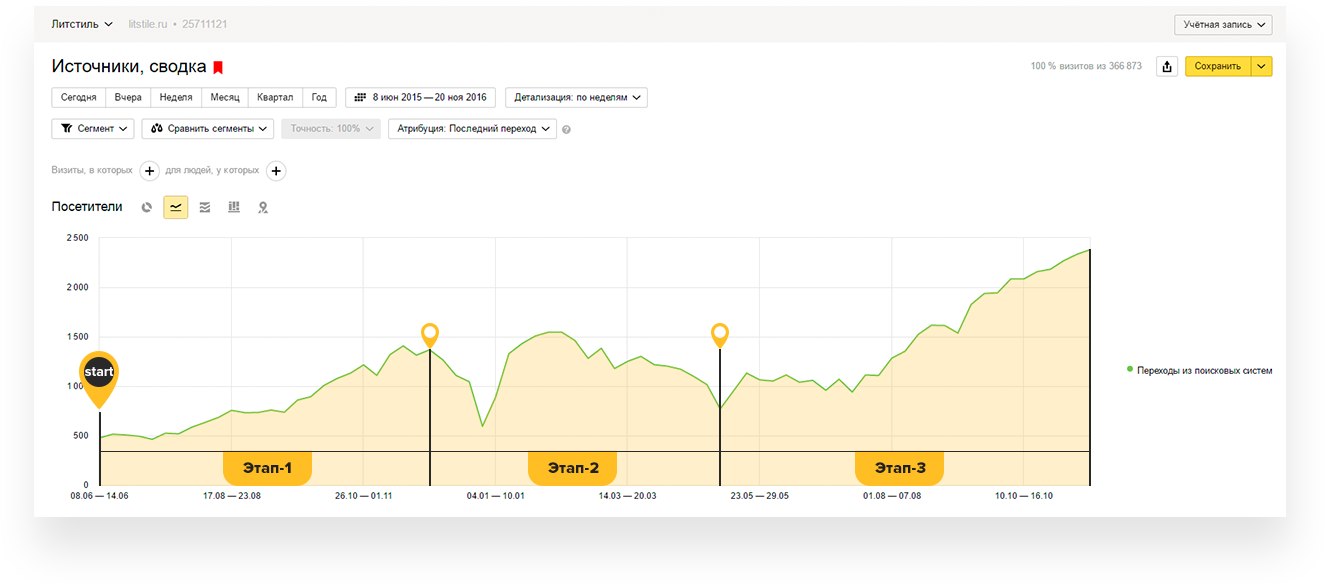Viewport: 1326px width, 585px height.
Task: Click the Этап-3 stage label
Action: tap(900, 468)
